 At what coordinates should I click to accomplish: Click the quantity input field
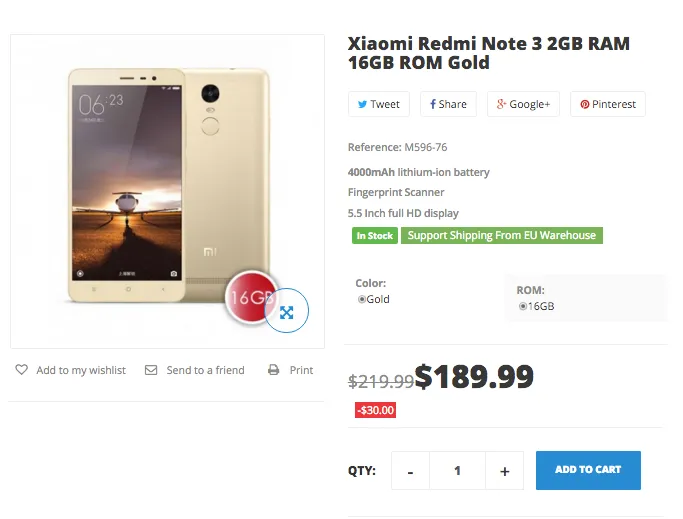point(457,471)
